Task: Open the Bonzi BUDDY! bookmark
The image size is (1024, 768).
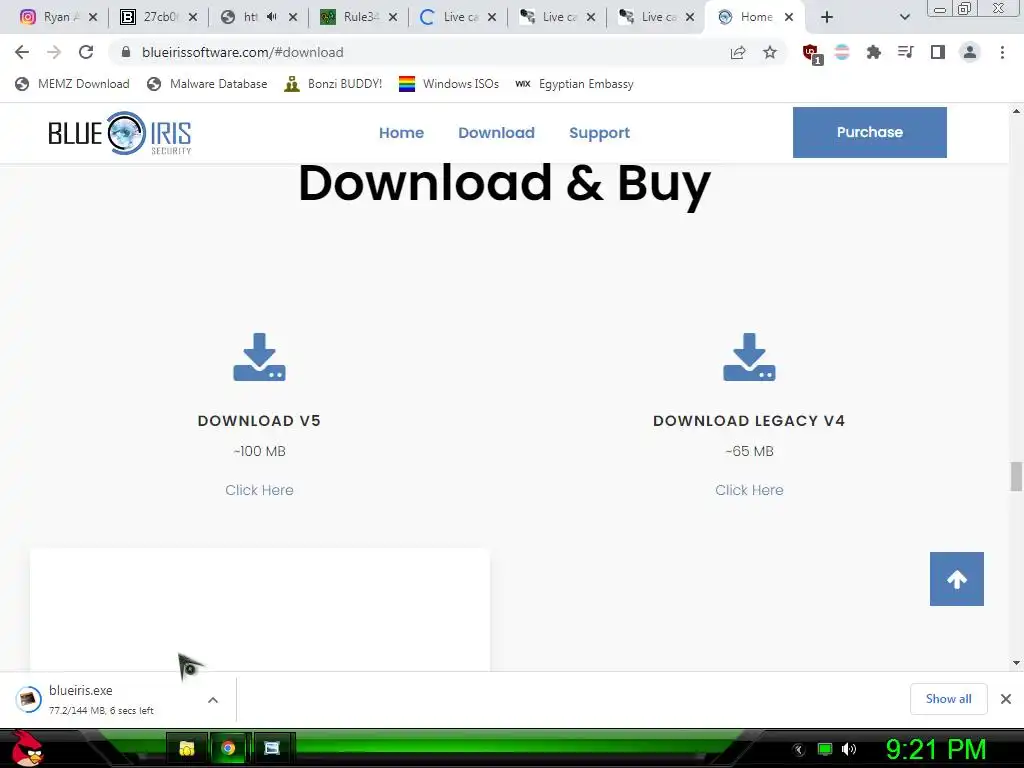Action: click(333, 84)
